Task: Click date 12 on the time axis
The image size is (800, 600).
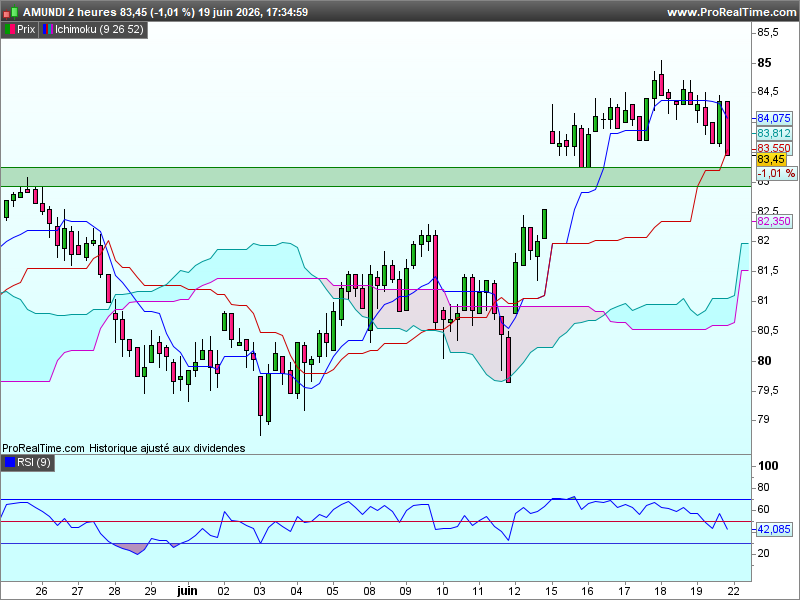Action: point(515,591)
